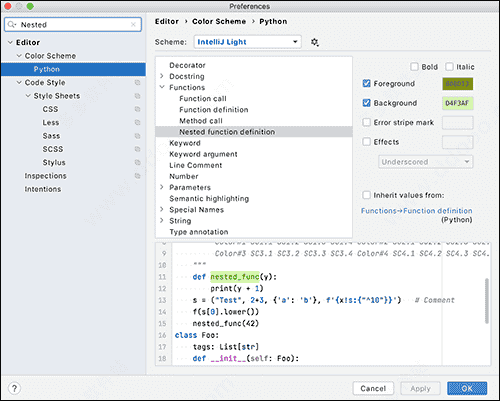The height and width of the screenshot is (401, 500).
Task: Select Sass under Style Sheets
Action: tap(51, 136)
